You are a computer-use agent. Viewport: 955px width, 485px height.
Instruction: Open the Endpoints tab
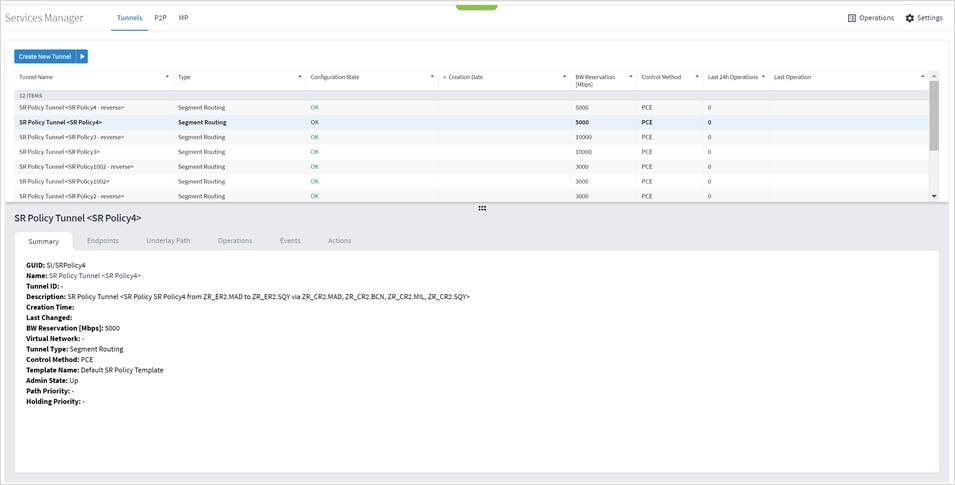103,241
